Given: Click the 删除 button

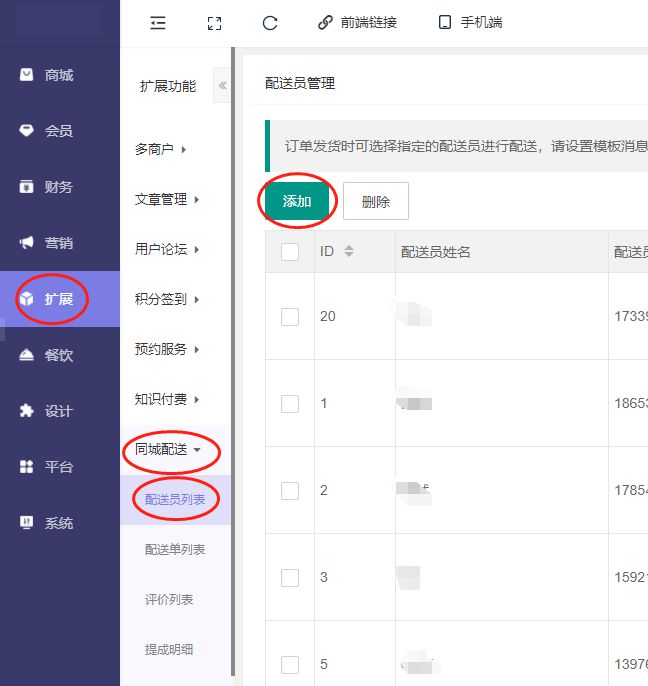Looking at the screenshot, I should tap(376, 201).
